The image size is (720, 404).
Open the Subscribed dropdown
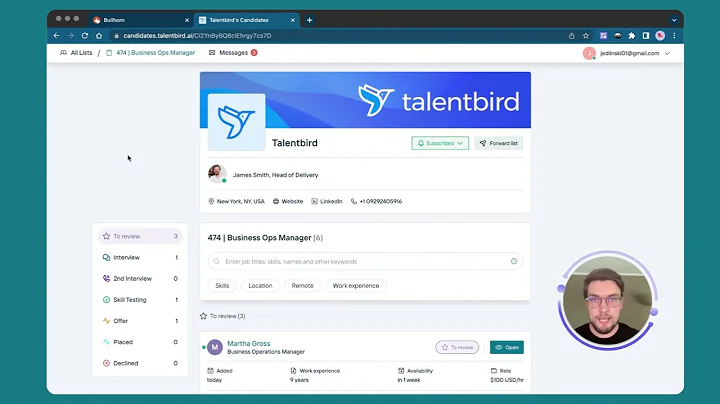coord(440,143)
